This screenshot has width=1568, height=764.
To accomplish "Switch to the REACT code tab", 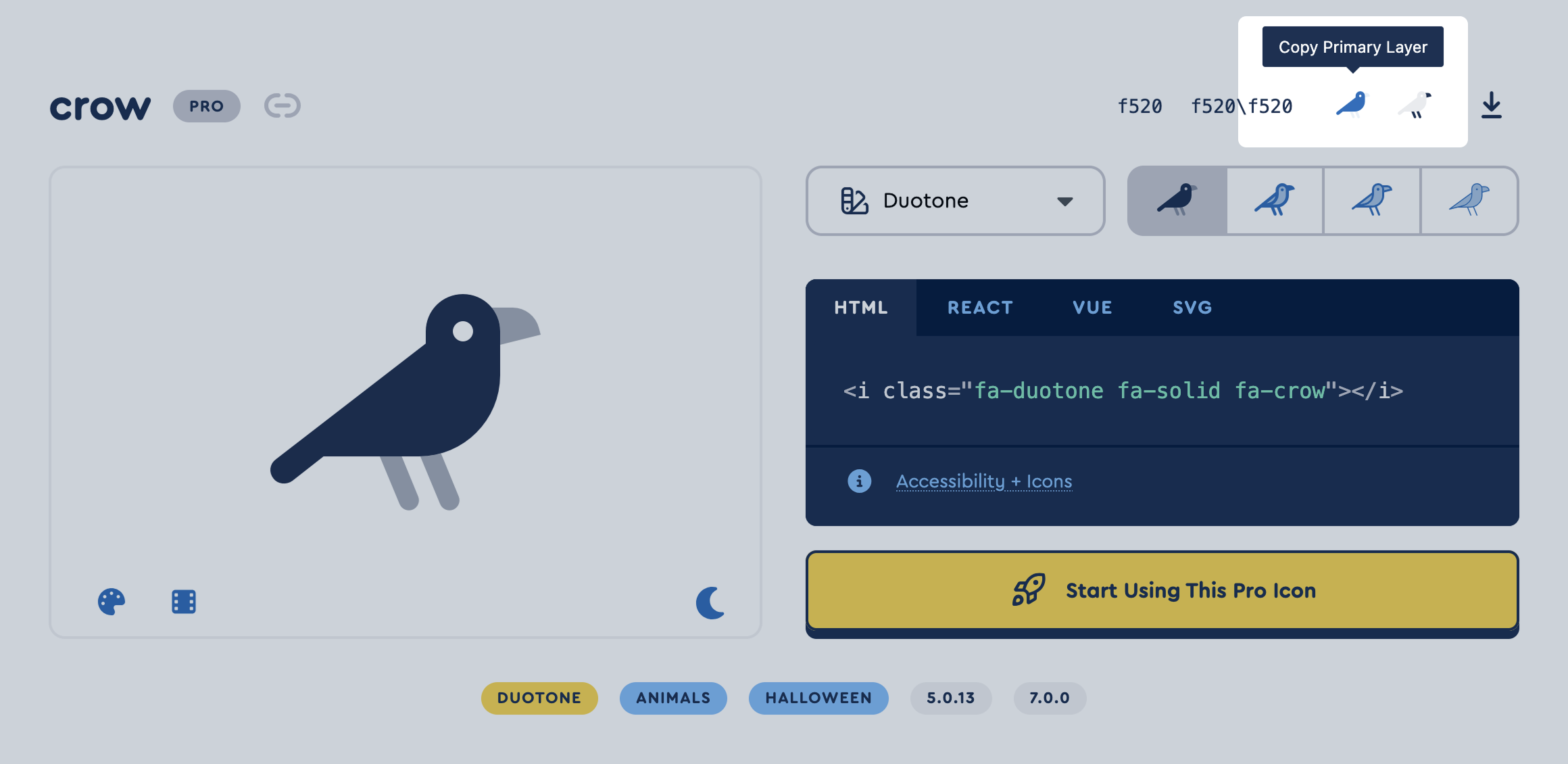I will [980, 308].
